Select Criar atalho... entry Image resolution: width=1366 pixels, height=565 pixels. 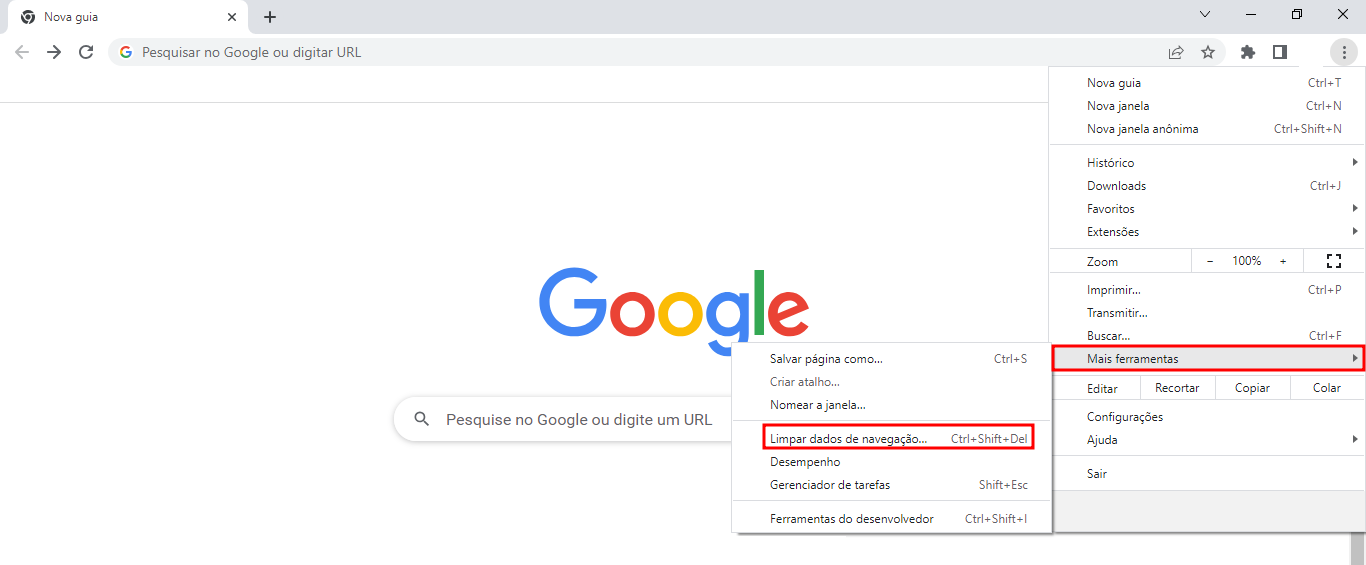coord(892,382)
